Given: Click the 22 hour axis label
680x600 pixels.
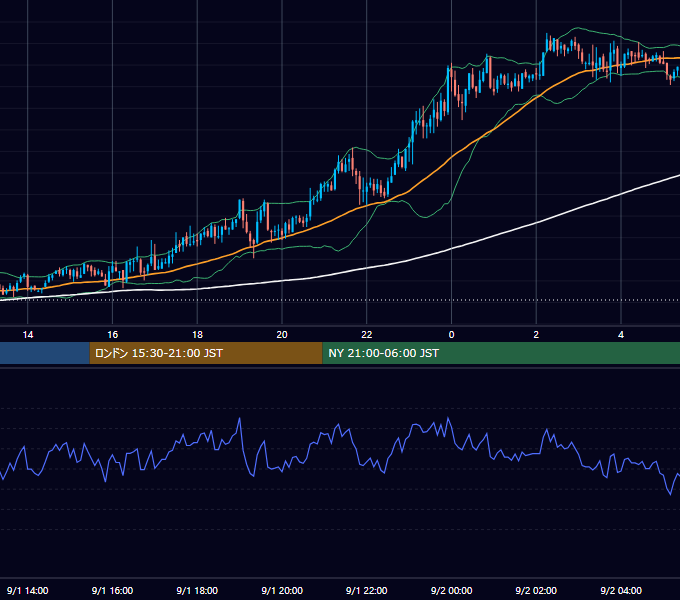Looking at the screenshot, I should (367, 335).
